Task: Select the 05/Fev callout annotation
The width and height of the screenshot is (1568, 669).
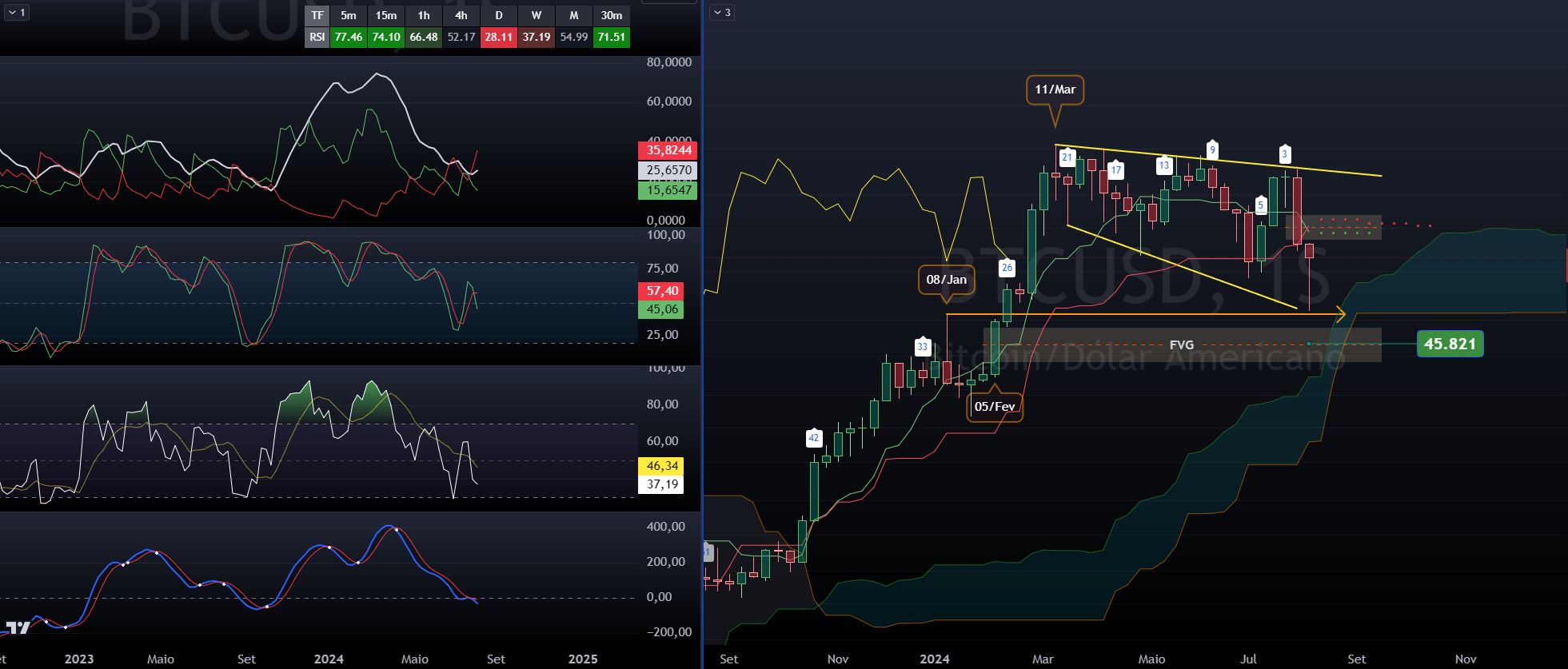Action: pos(995,407)
